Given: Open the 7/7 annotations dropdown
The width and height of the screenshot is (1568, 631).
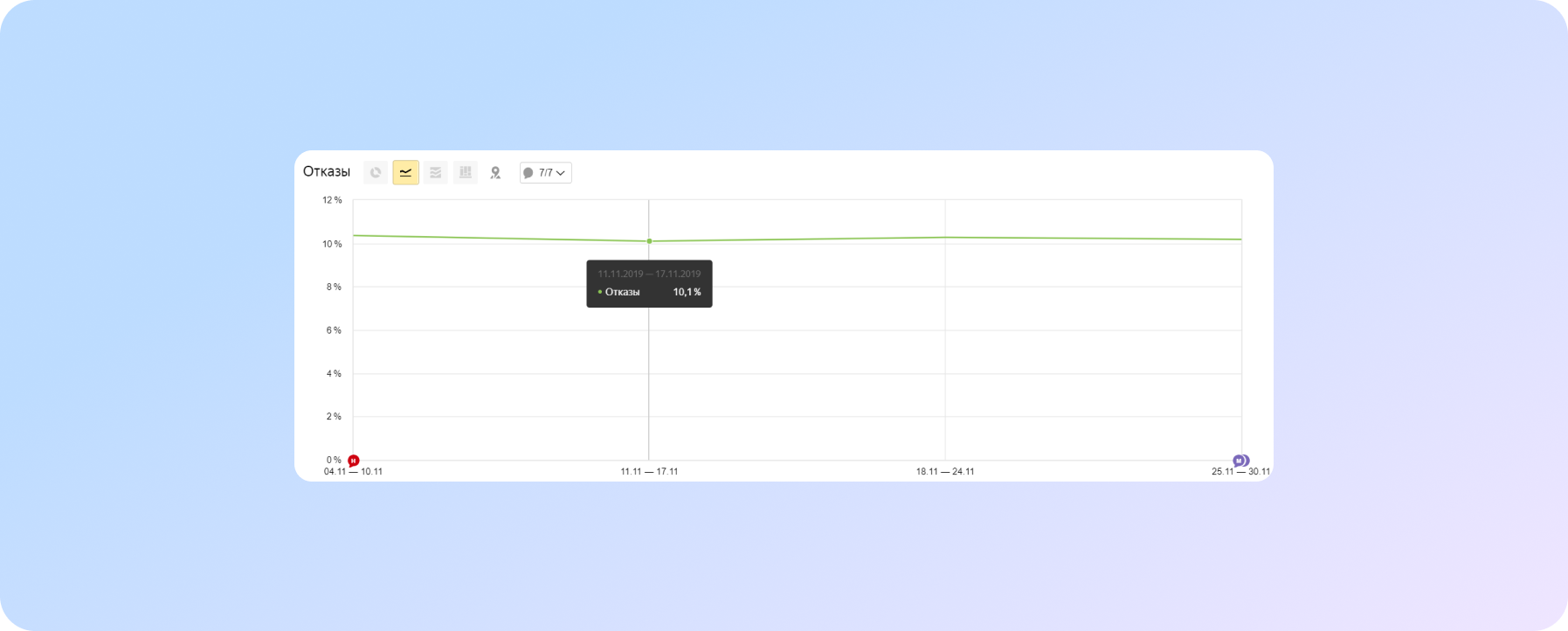Looking at the screenshot, I should pyautogui.click(x=546, y=173).
